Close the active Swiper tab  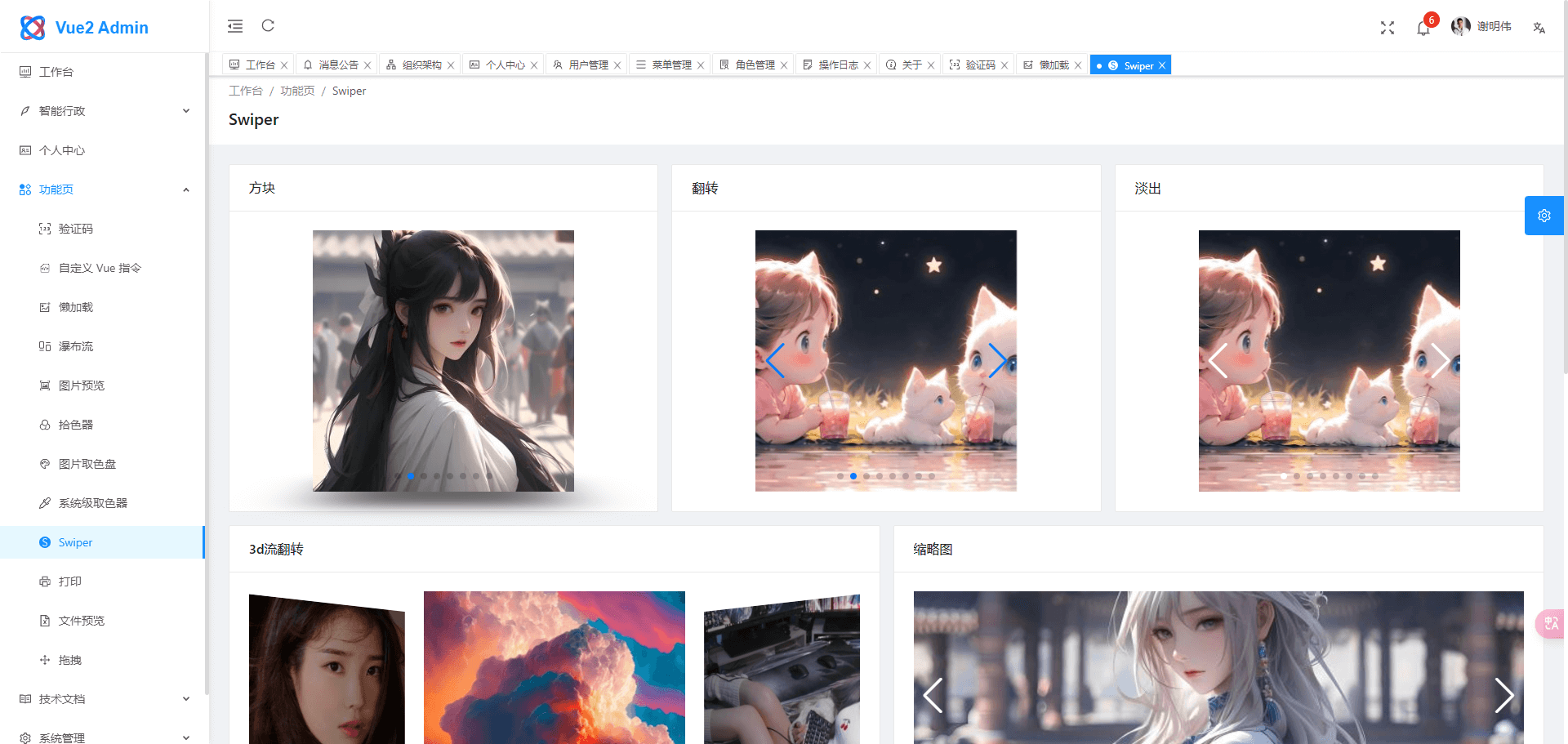pos(1162,65)
